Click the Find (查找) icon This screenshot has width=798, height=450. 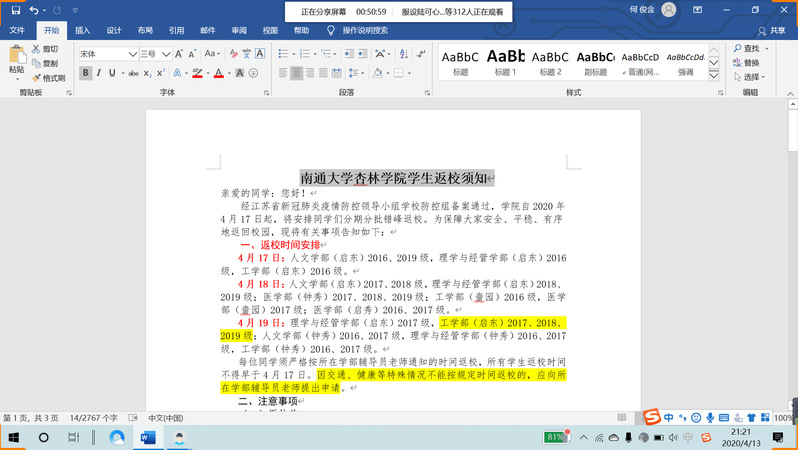[x=745, y=48]
